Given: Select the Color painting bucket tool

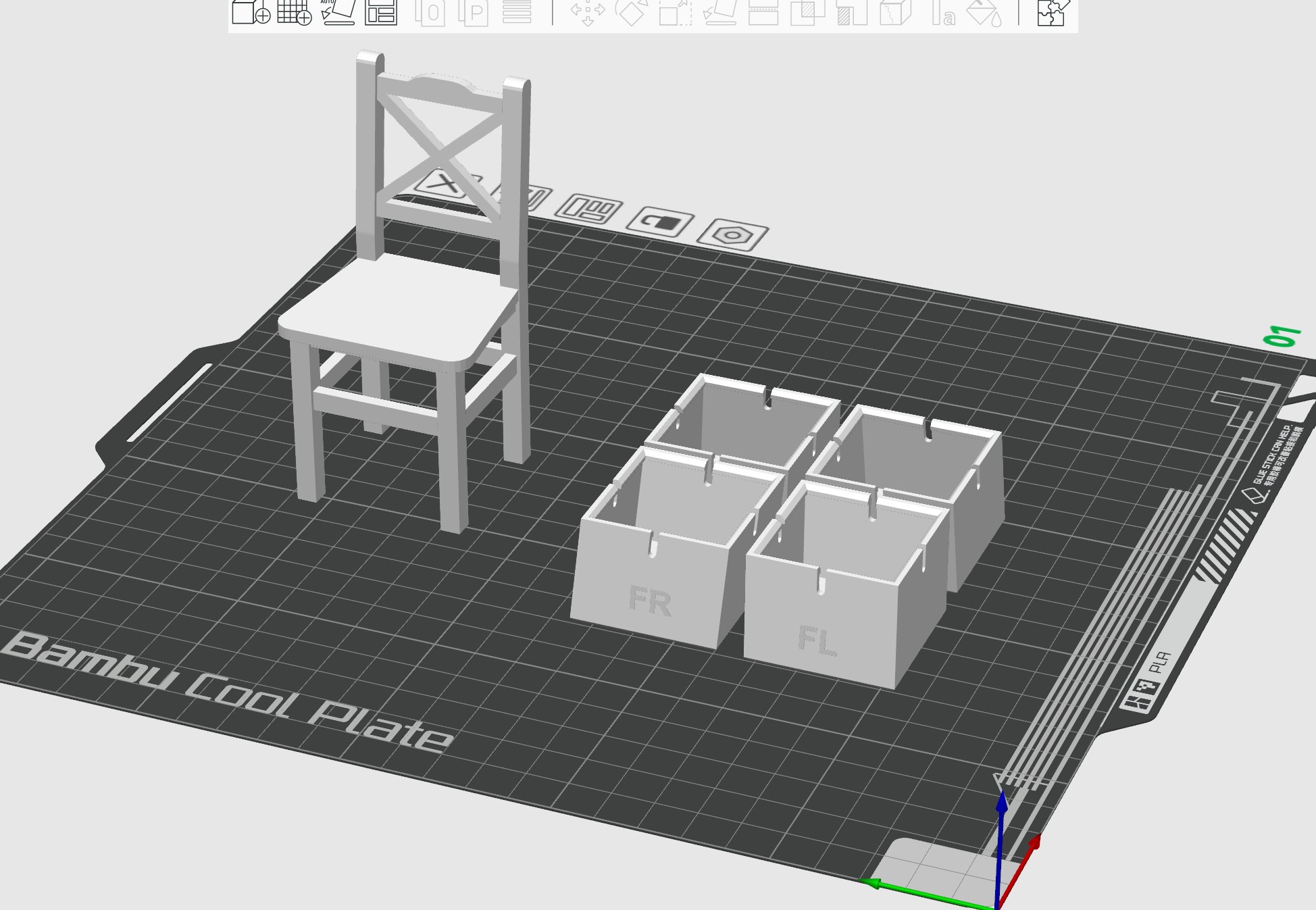Looking at the screenshot, I should click(984, 12).
